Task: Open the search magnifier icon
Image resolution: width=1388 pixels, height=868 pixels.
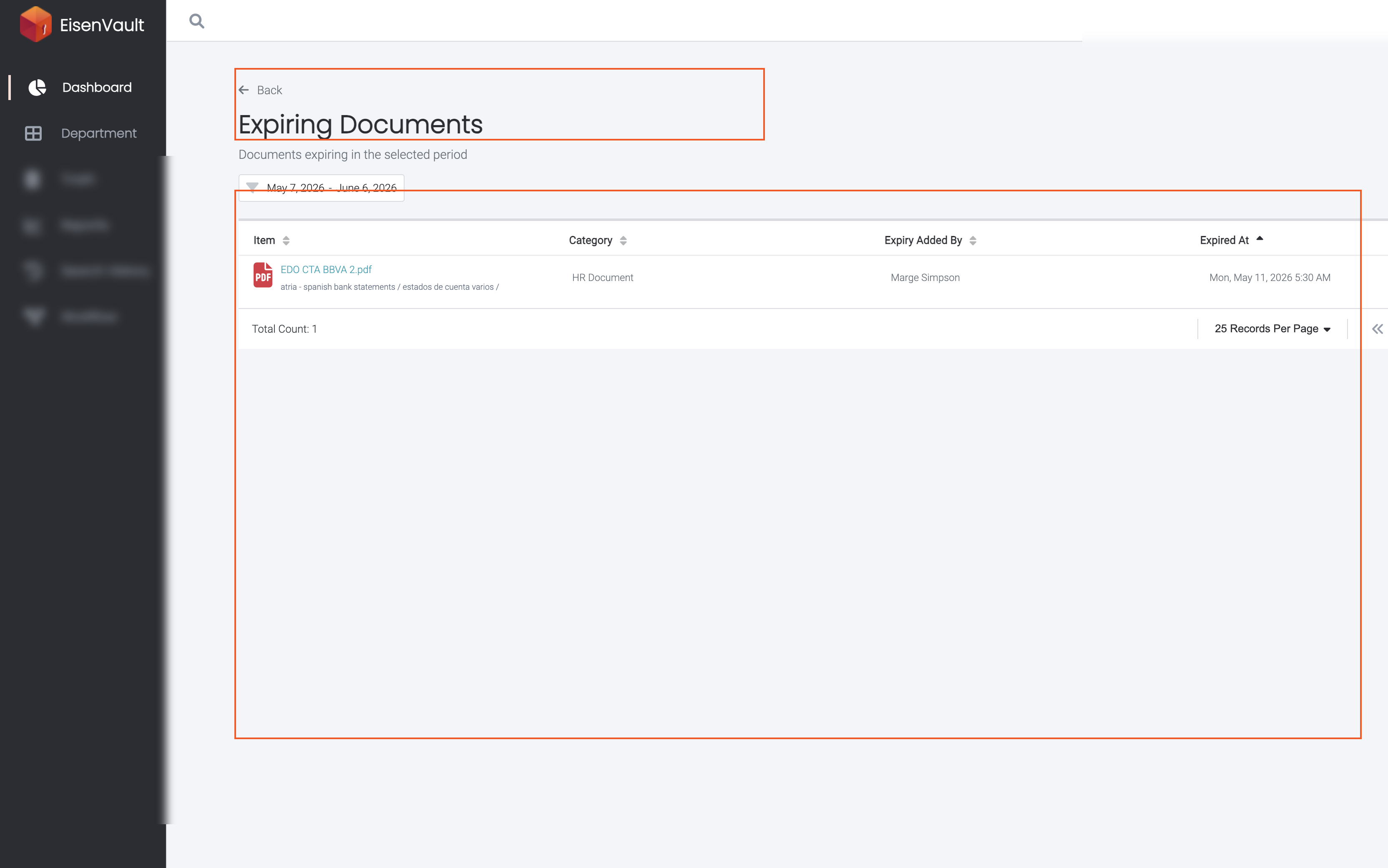Action: point(197,21)
